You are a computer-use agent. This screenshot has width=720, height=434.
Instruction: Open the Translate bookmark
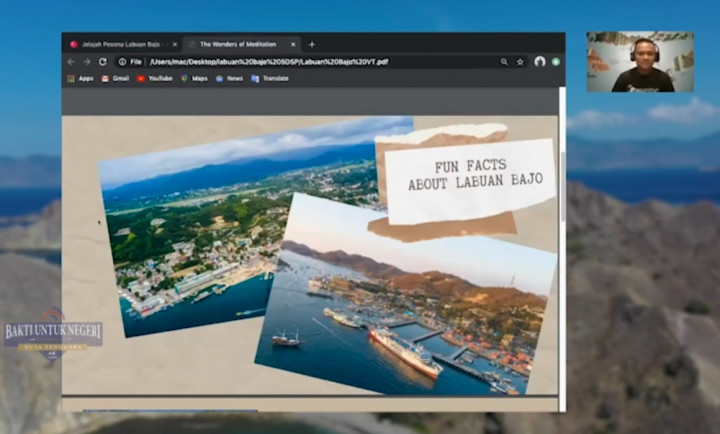[x=268, y=78]
